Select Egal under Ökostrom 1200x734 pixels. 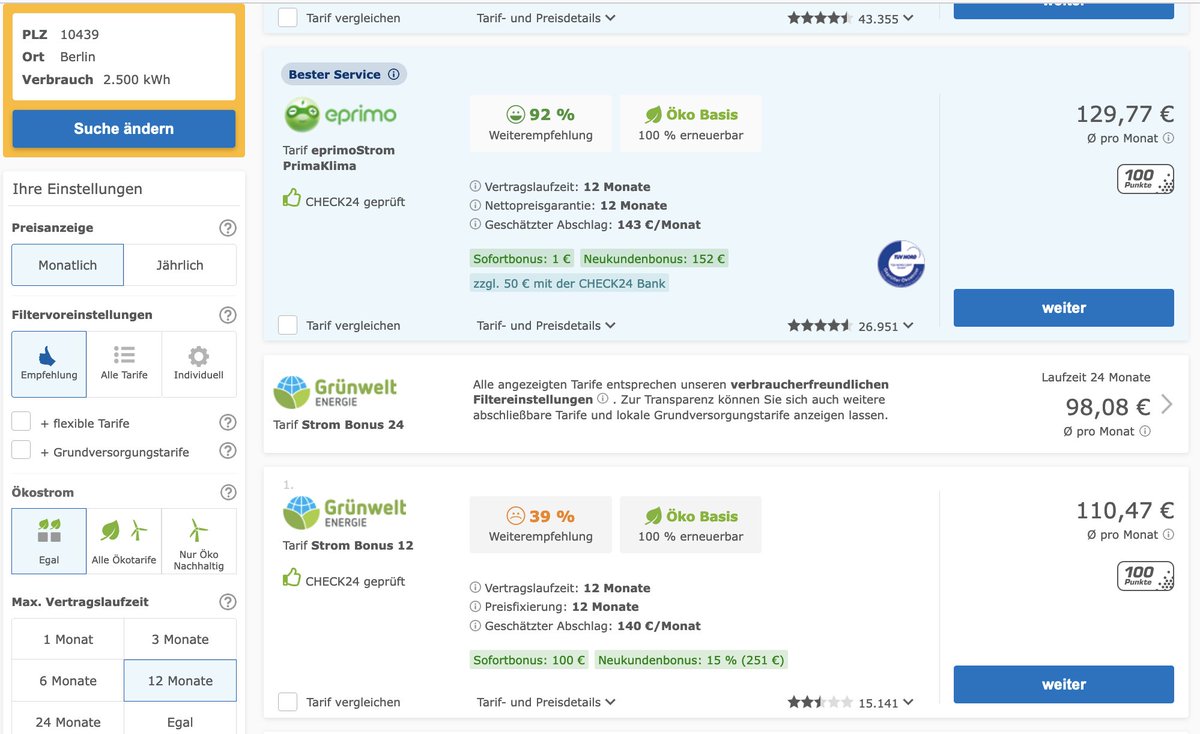click(x=49, y=541)
